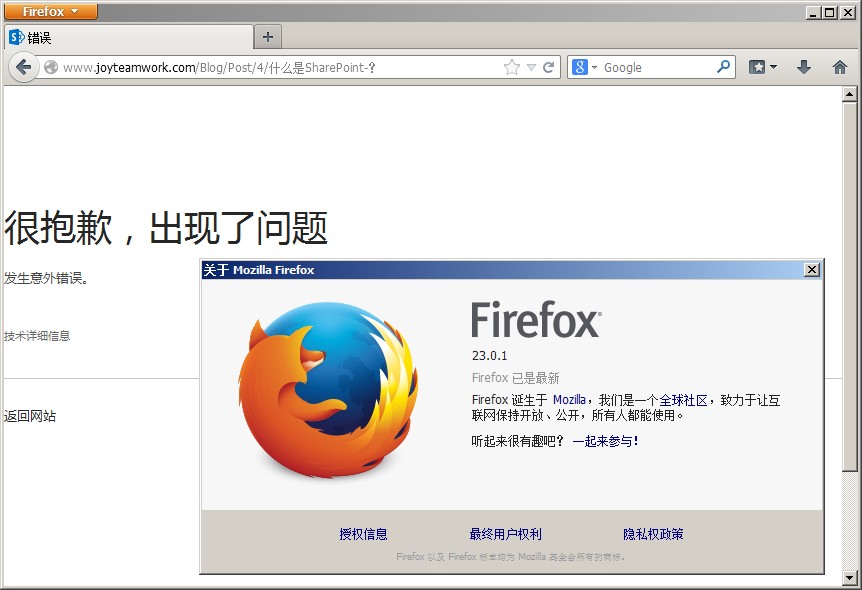Reload the current page
The width and height of the screenshot is (862, 590).
pos(548,67)
